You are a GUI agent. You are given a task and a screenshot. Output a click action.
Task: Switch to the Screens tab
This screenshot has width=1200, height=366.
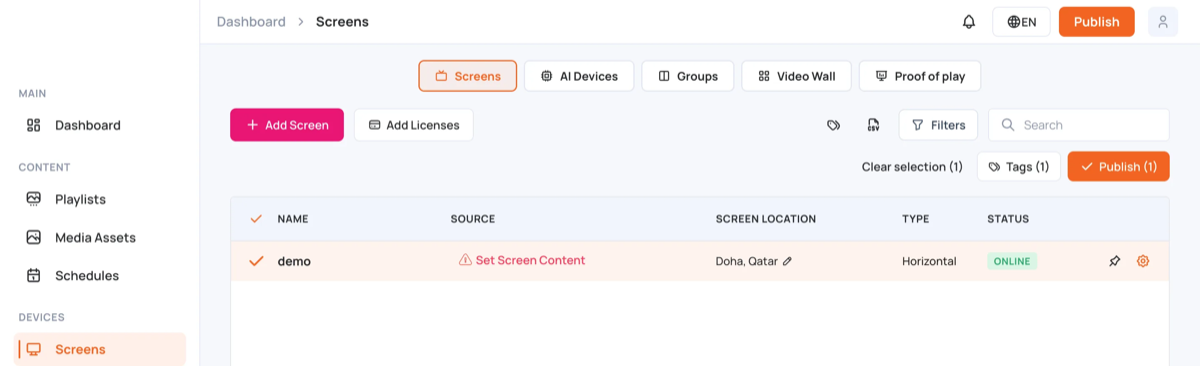click(x=467, y=76)
